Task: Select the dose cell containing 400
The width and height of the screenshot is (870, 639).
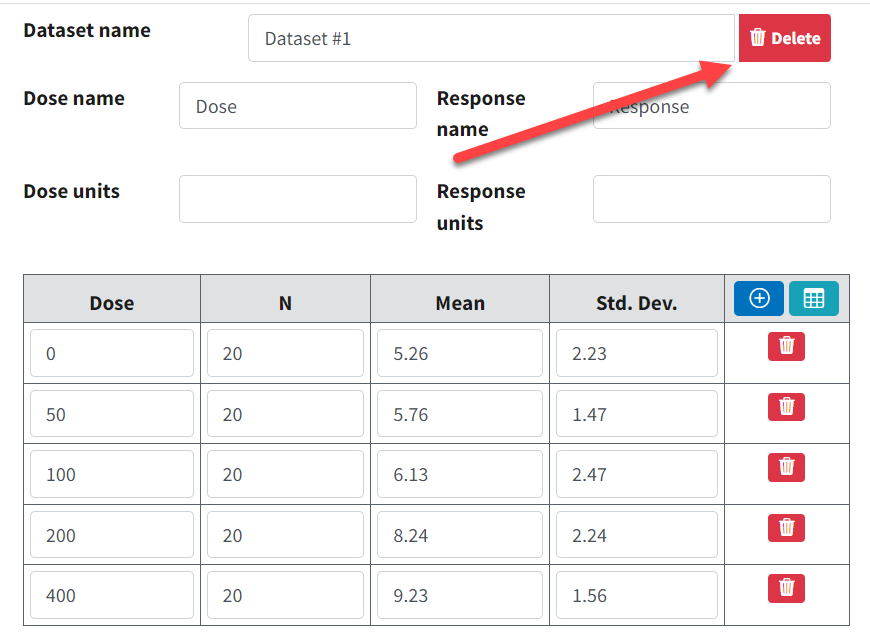Action: (x=112, y=595)
